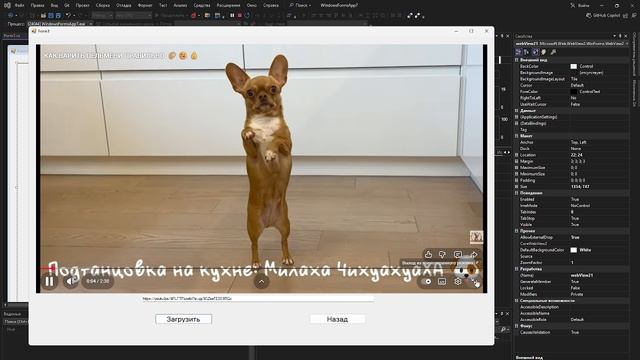Collapse the Поведение category
The height and width of the screenshot is (360, 640).
pyautogui.click(x=517, y=193)
